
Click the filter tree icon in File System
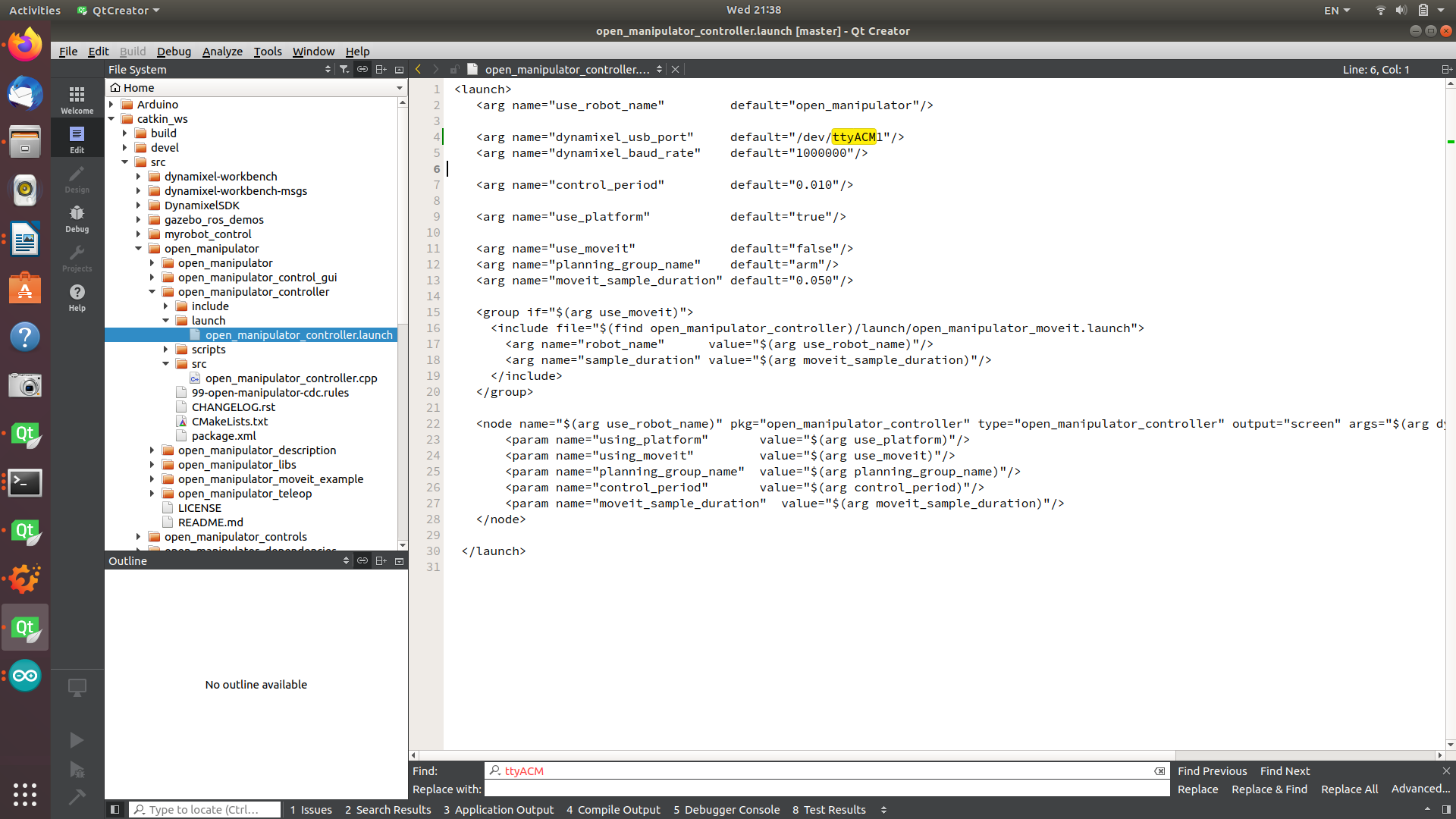click(x=344, y=69)
